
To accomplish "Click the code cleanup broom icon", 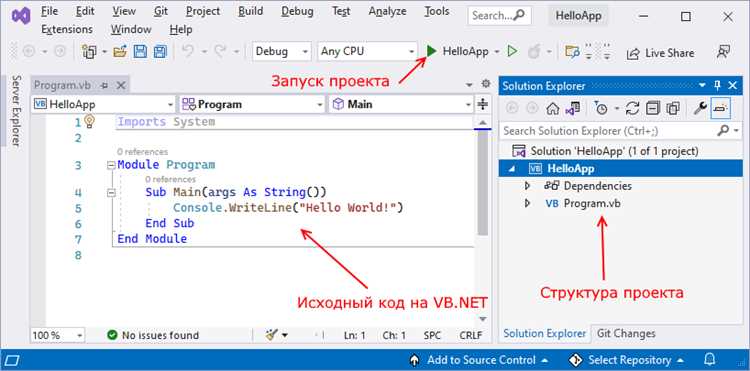I will 272,335.
